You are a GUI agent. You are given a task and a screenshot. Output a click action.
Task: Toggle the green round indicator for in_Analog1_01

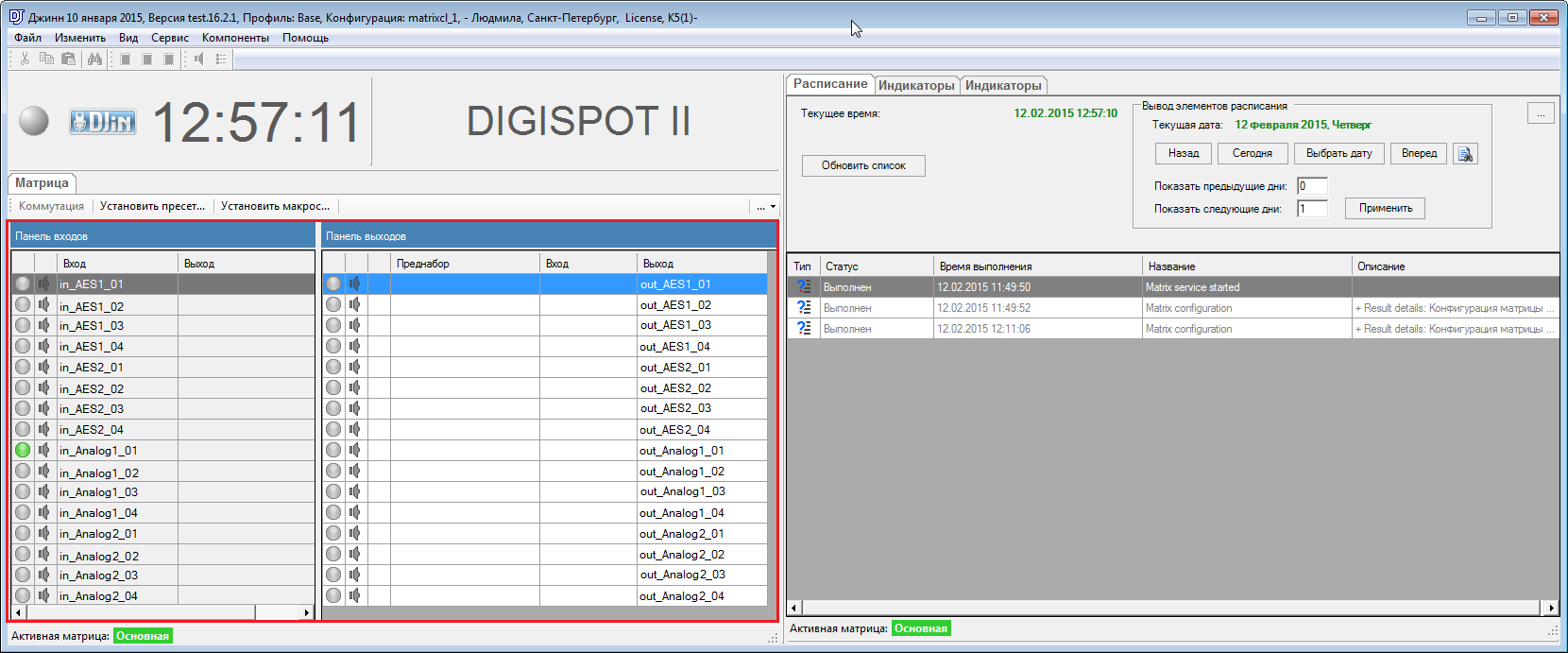(23, 450)
